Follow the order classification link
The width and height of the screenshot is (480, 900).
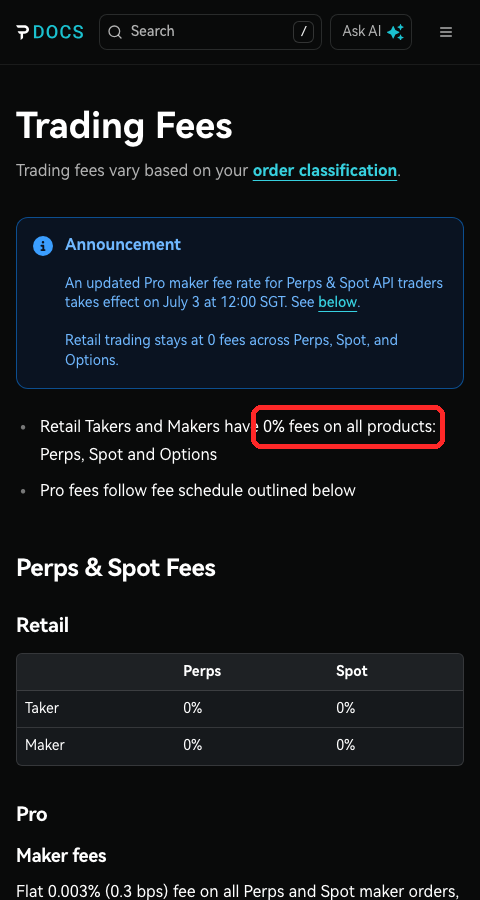[324, 170]
